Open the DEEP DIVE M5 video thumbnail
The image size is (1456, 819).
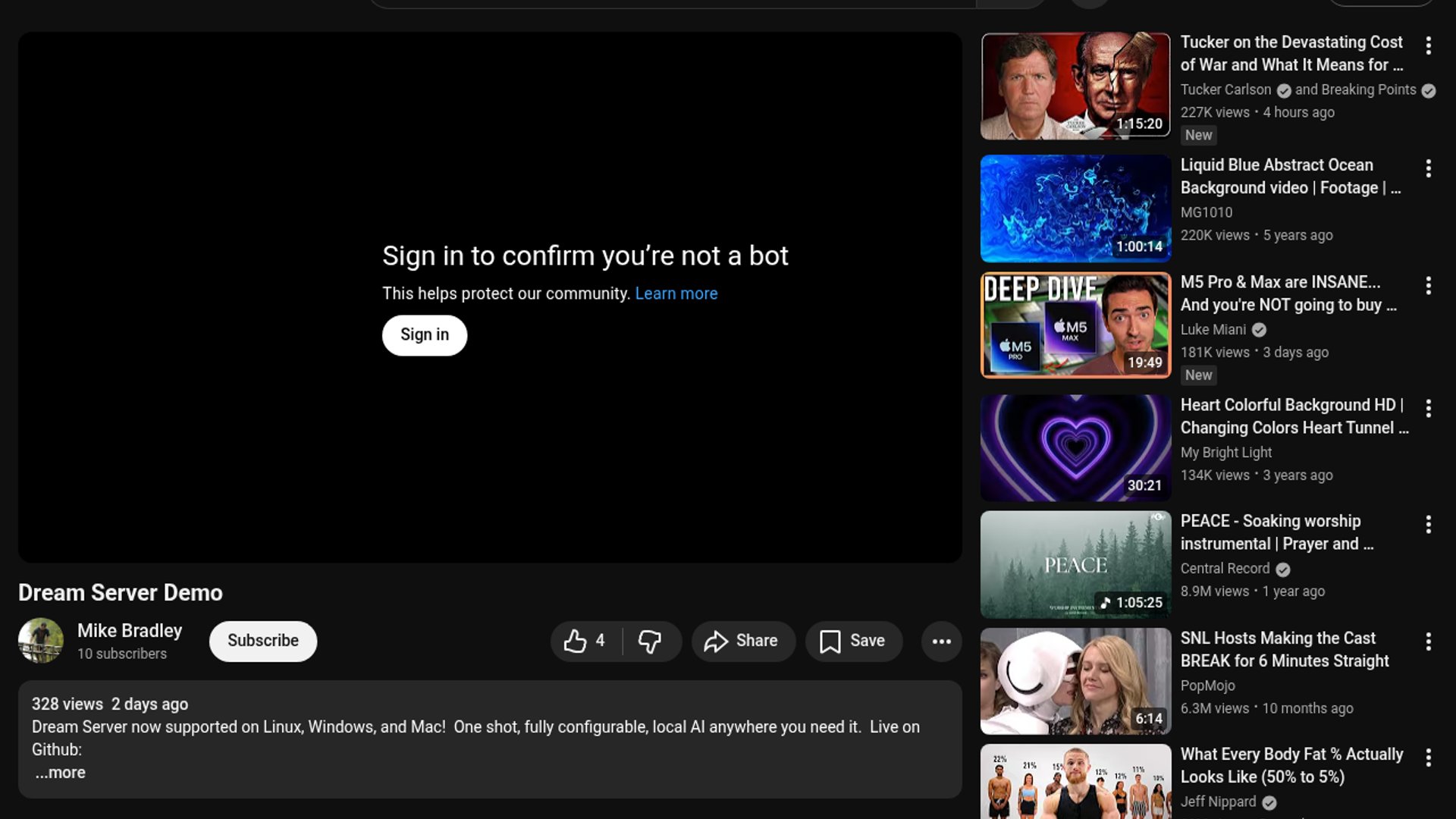pos(1075,325)
